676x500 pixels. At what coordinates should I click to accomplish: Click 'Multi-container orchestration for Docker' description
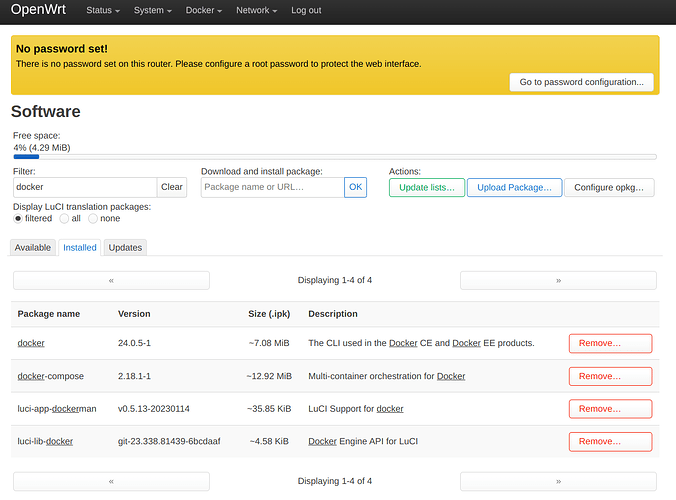(x=387, y=376)
